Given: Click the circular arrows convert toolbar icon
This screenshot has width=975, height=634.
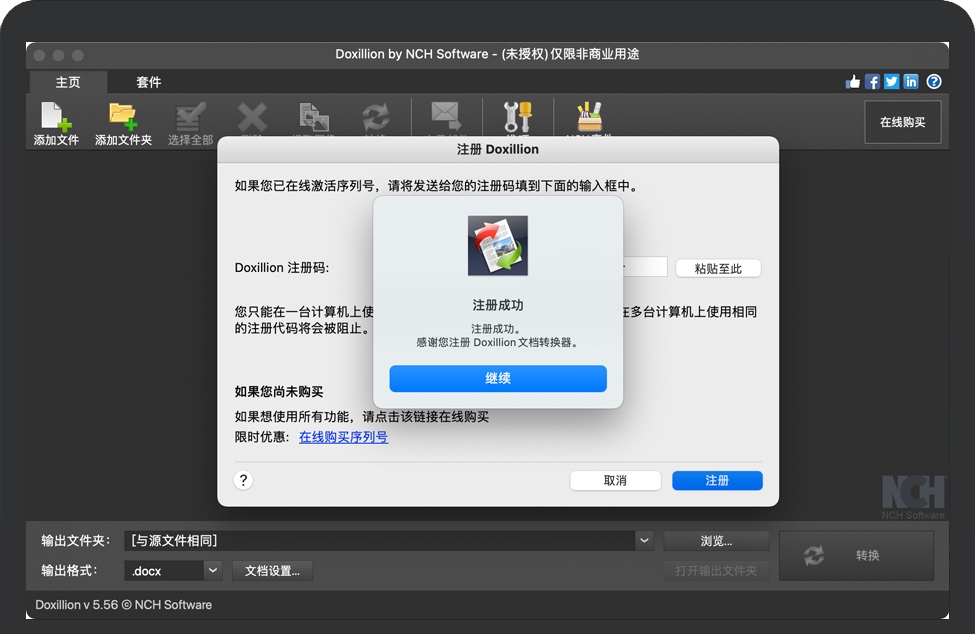Looking at the screenshot, I should click(376, 117).
